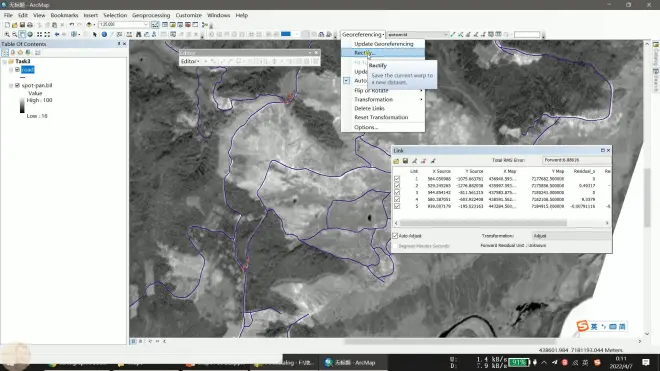Uncheck link 1 in the Link table
660x371 pixels.
397,179
